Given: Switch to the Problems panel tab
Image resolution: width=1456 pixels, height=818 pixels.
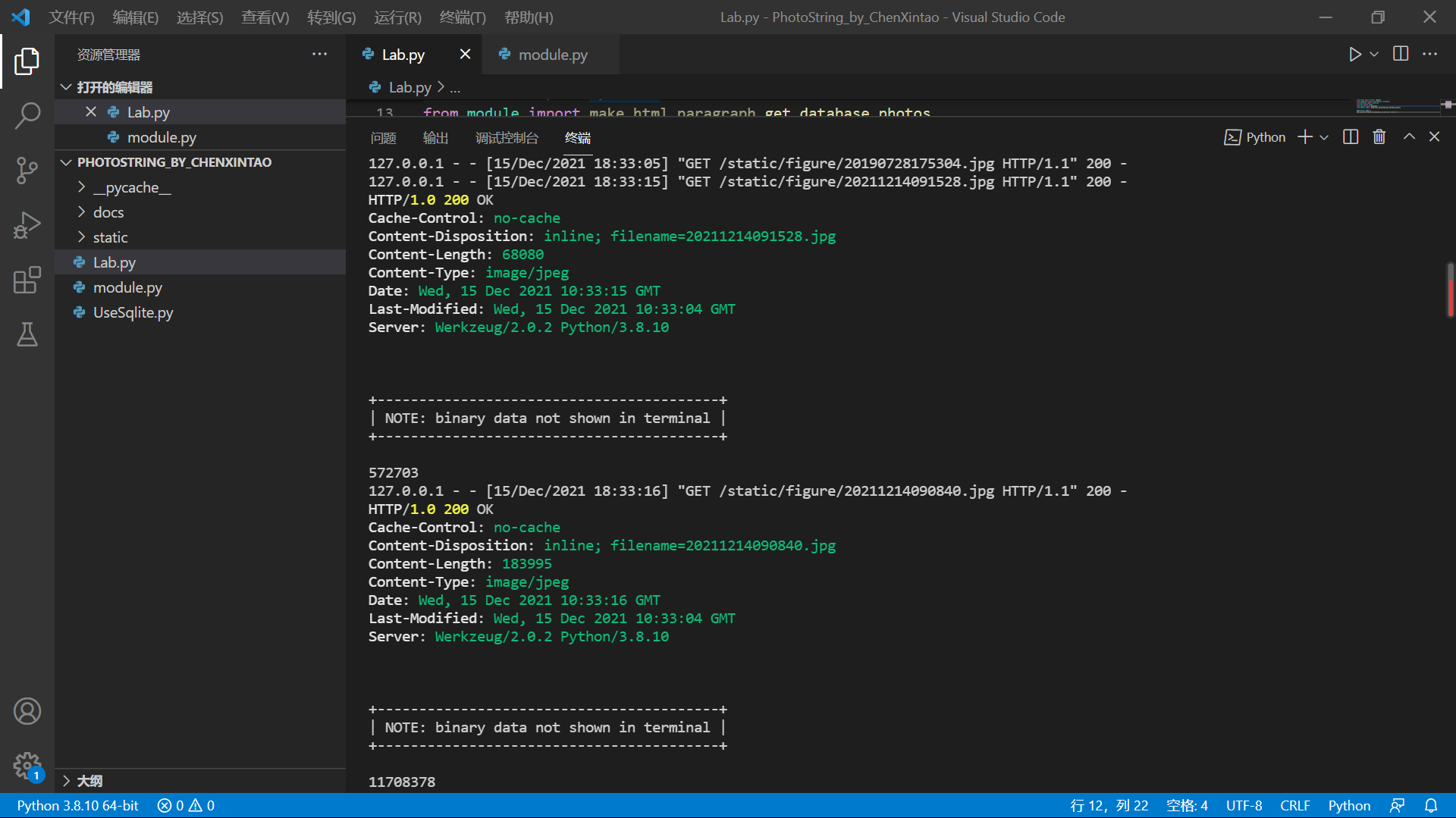Looking at the screenshot, I should click(384, 137).
